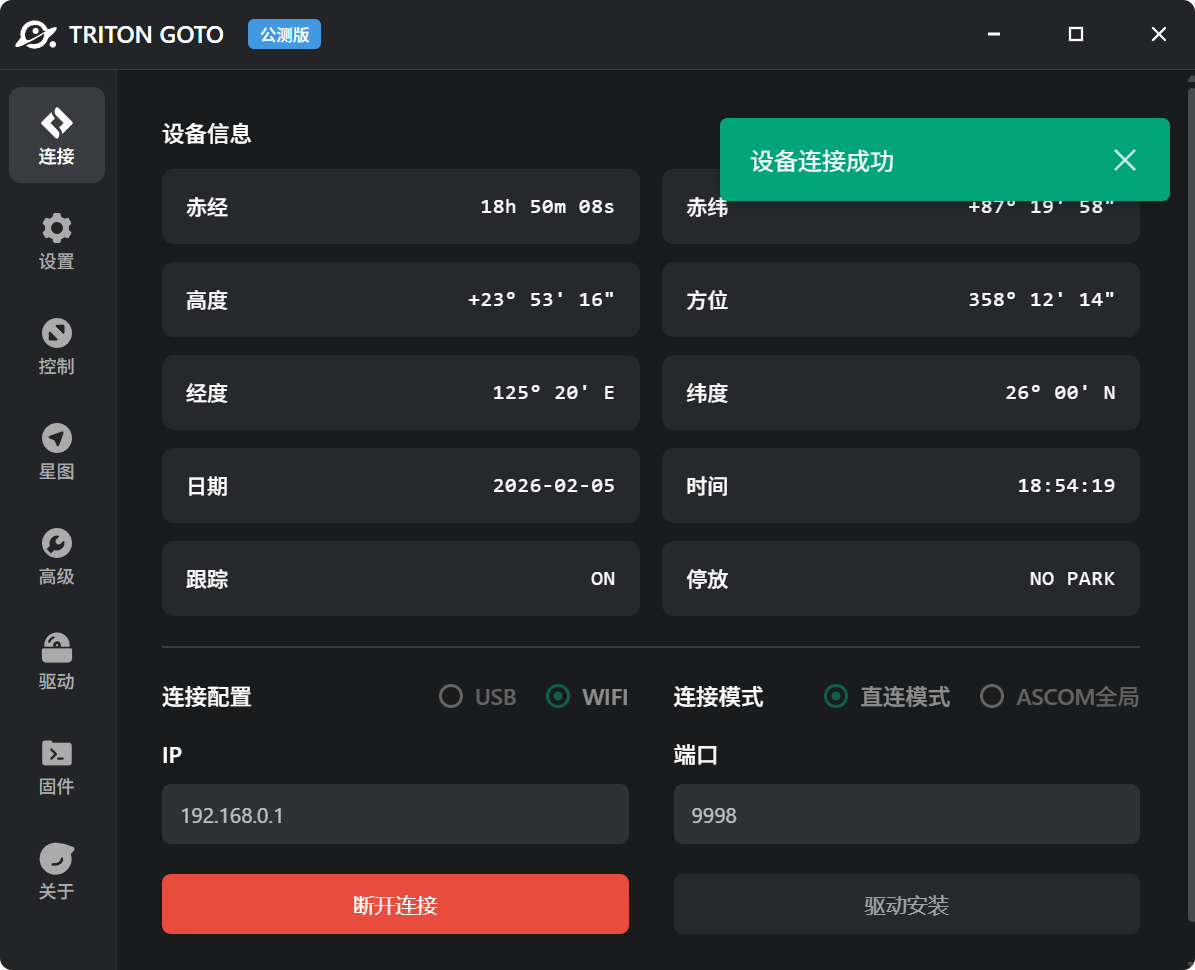Viewport: 1195px width, 970px height.
Task: Switch to the 连接 tab
Action: click(x=56, y=135)
